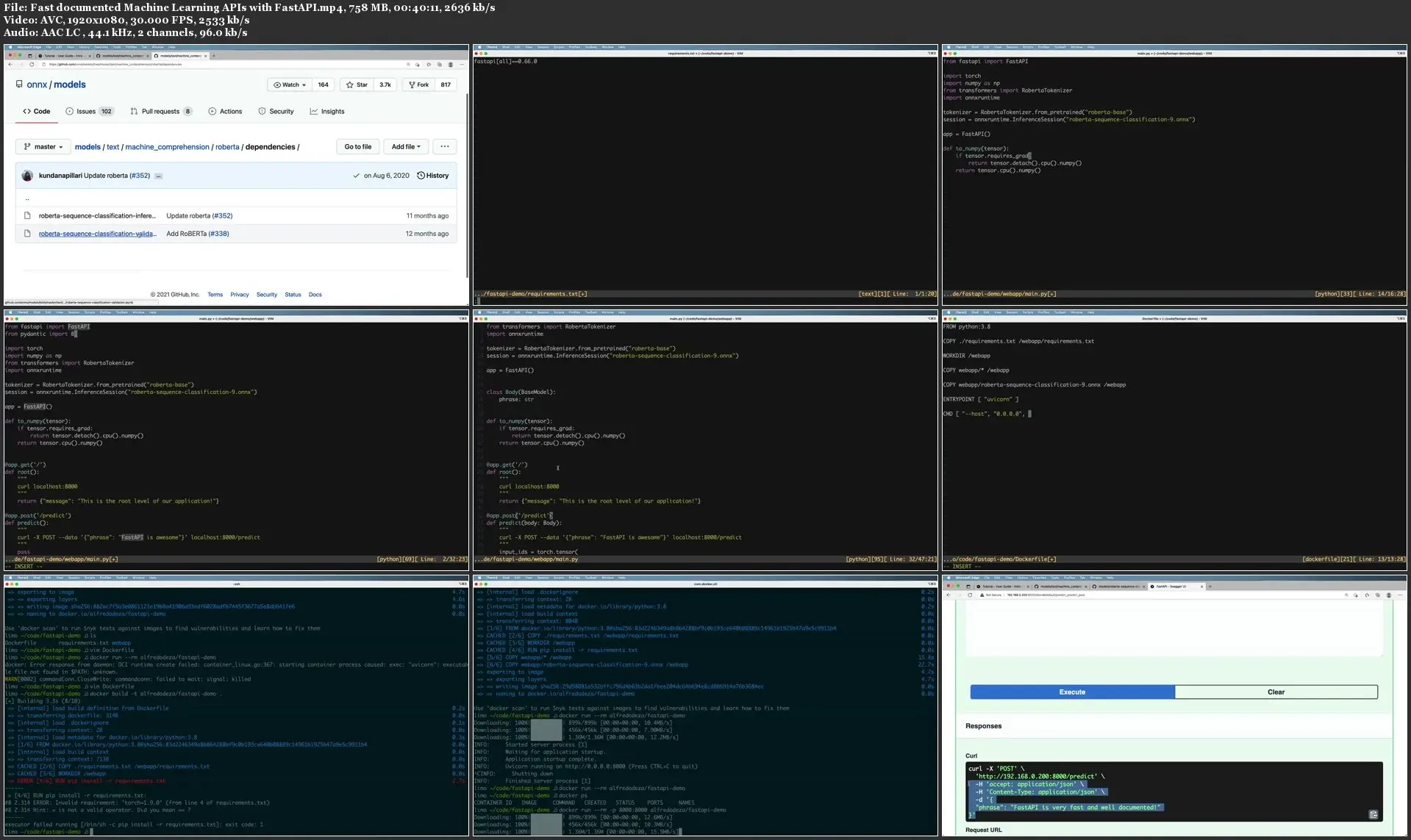The height and width of the screenshot is (840, 1411).
Task: Open the machine_comprehension breadcrumb folder
Action: pyautogui.click(x=167, y=147)
